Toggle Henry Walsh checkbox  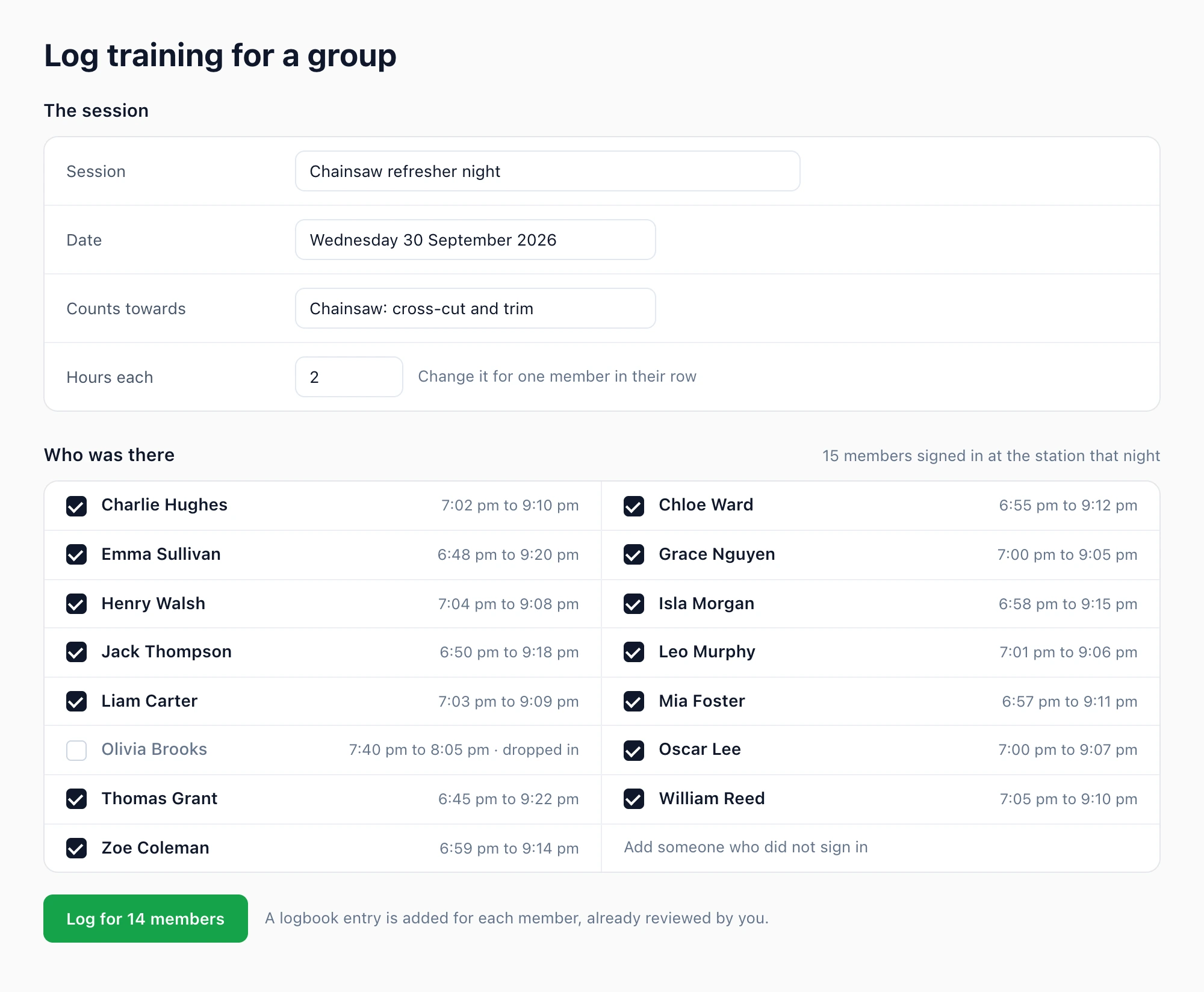coord(76,604)
